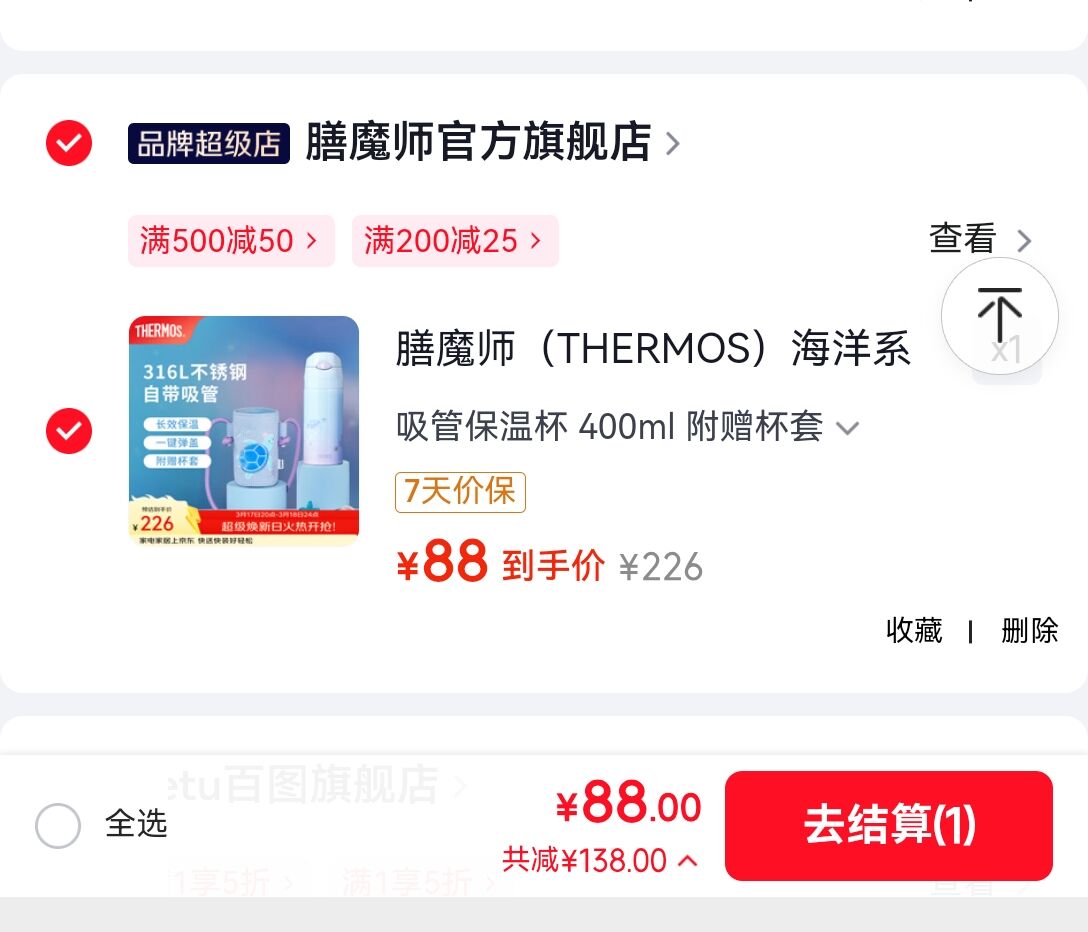Click 去结算(1) checkout button
The height and width of the screenshot is (932, 1088).
[x=889, y=826]
